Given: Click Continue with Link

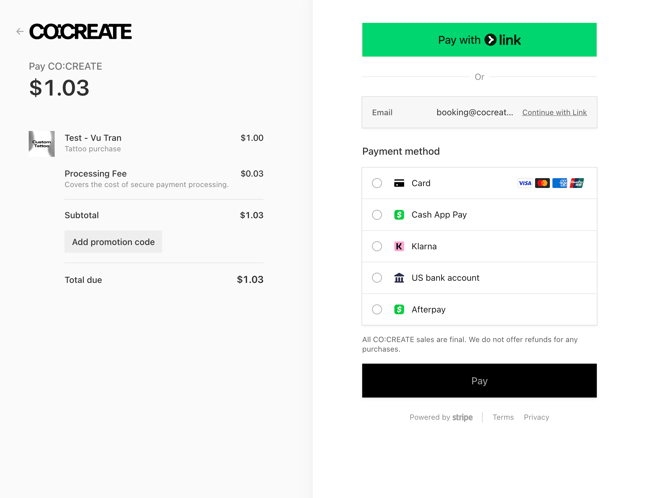Looking at the screenshot, I should [554, 113].
